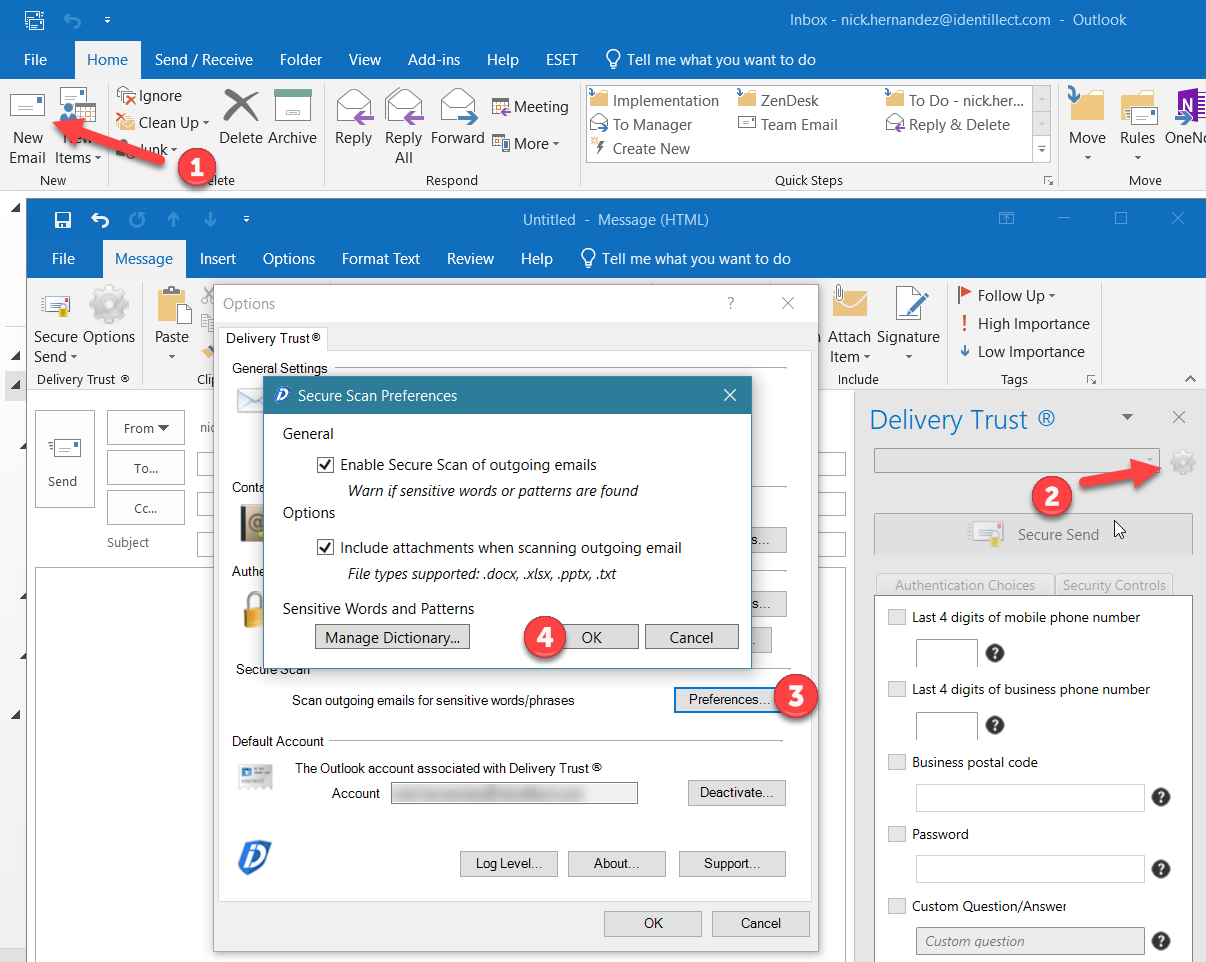Click the New Email icon in Outlook
This screenshot has width=1206, height=962.
[27, 106]
